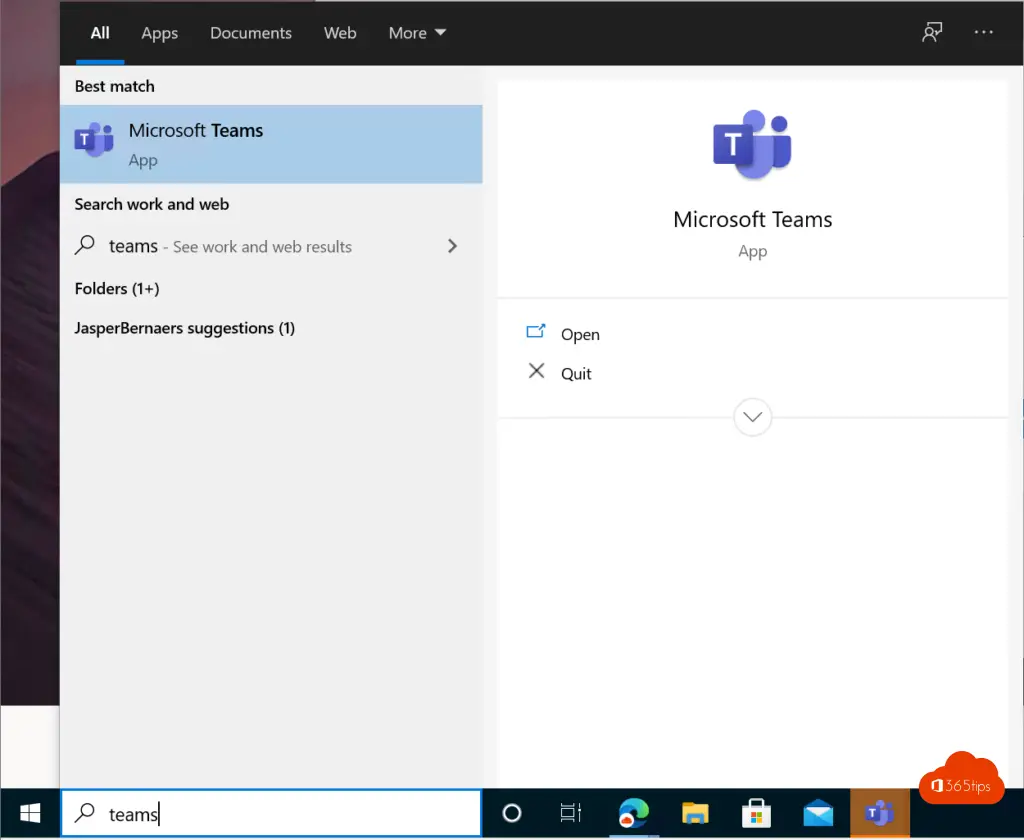Switch to the Documents tab

coord(250,33)
